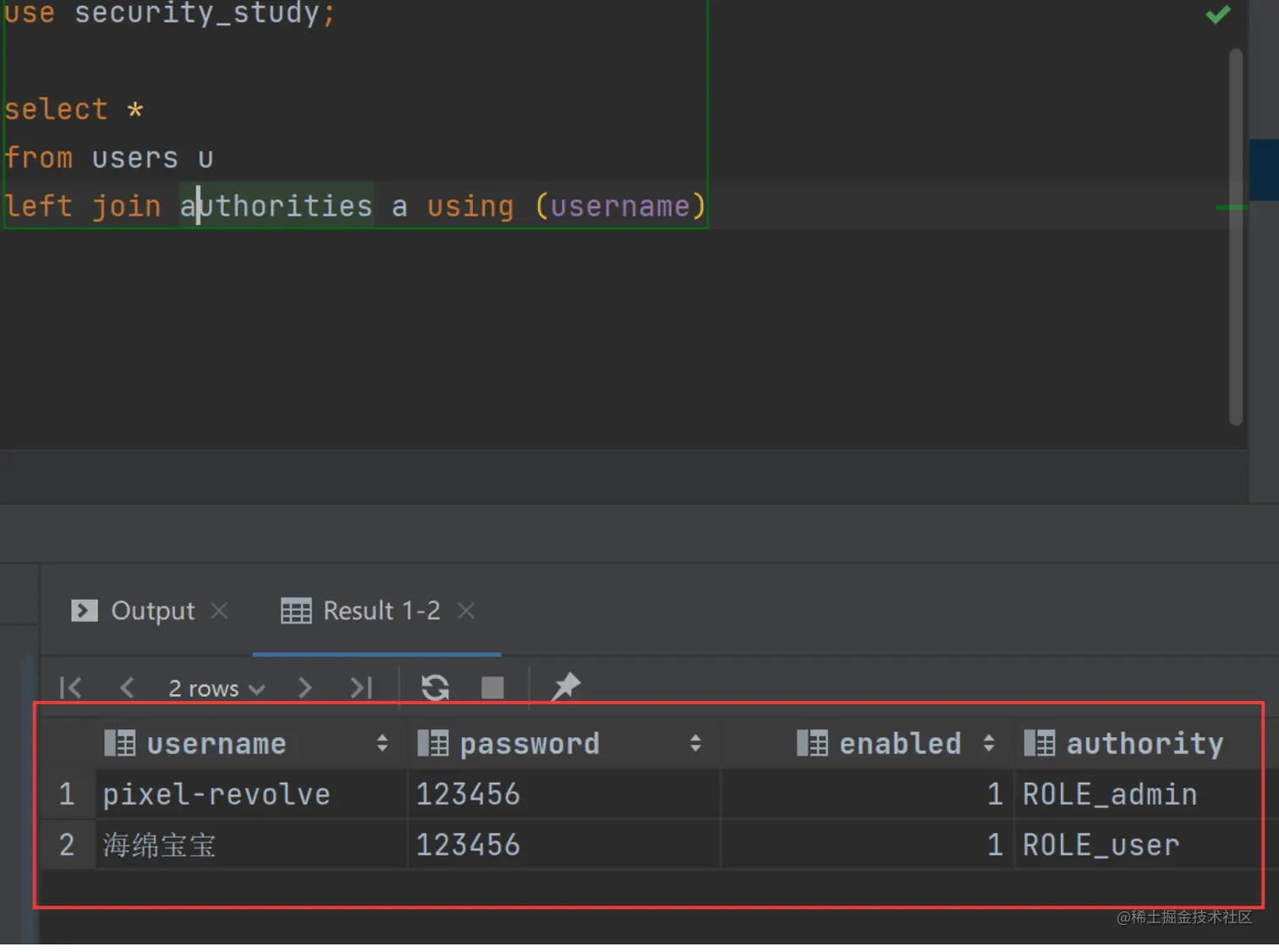Place cursor on the 'select *' line
Image resolution: width=1279 pixels, height=952 pixels.
[74, 109]
